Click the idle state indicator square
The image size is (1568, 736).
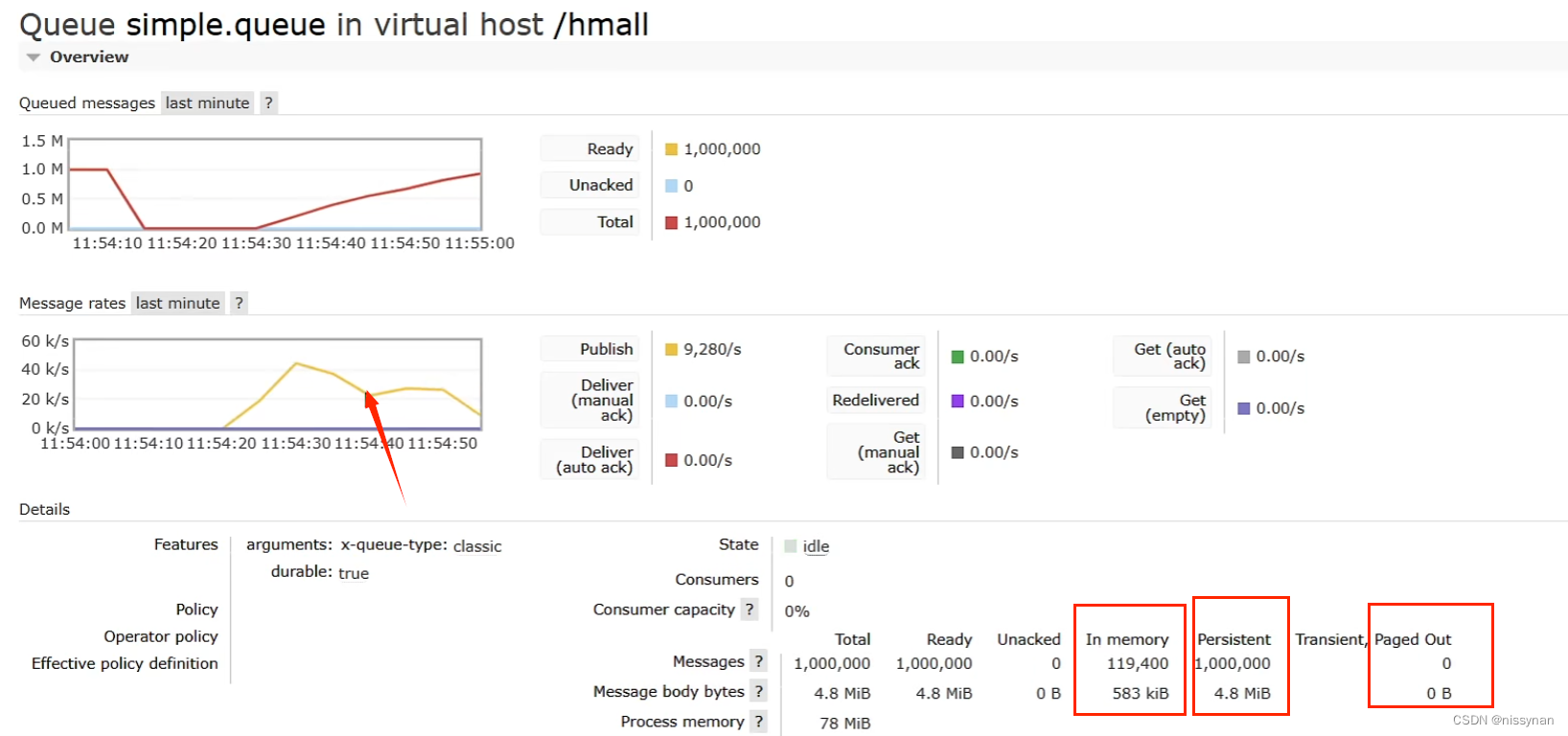click(x=791, y=546)
